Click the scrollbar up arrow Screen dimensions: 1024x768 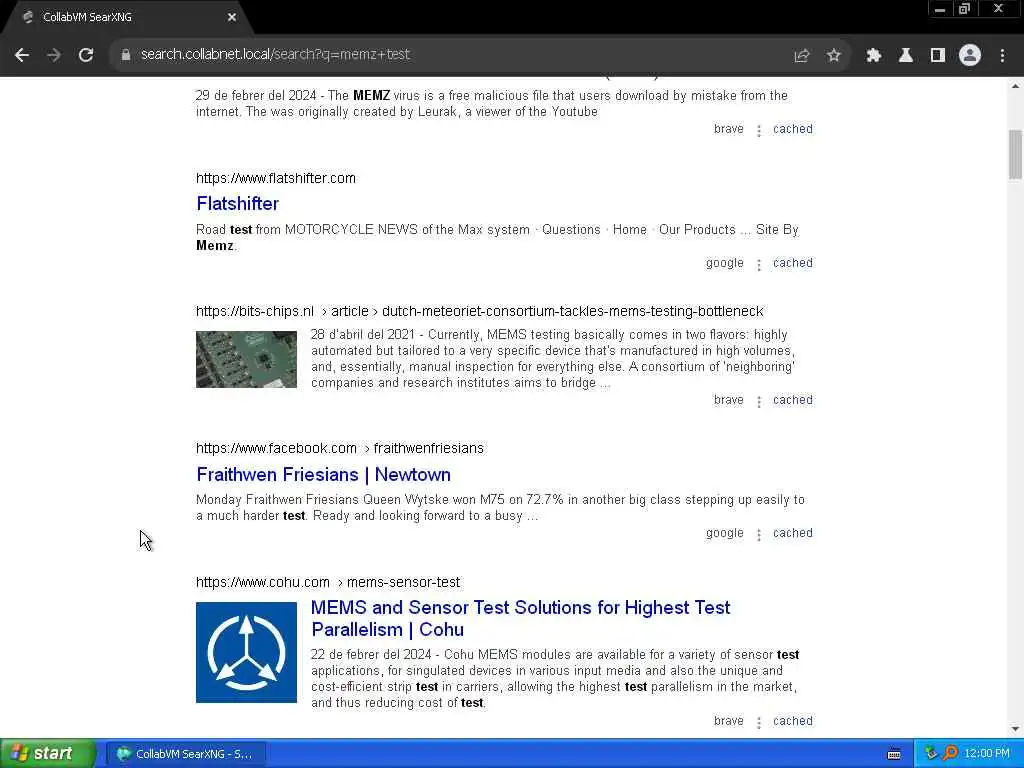[1015, 86]
